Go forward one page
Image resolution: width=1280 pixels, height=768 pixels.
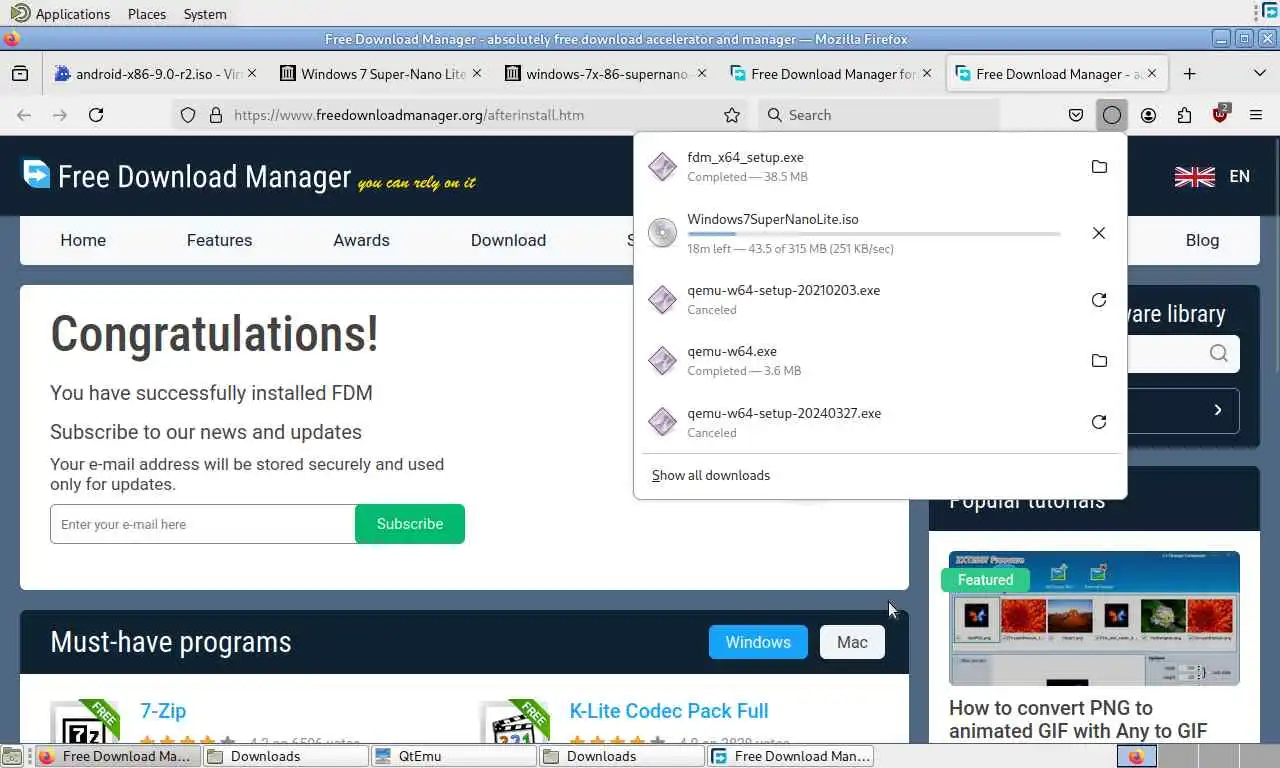(x=60, y=115)
